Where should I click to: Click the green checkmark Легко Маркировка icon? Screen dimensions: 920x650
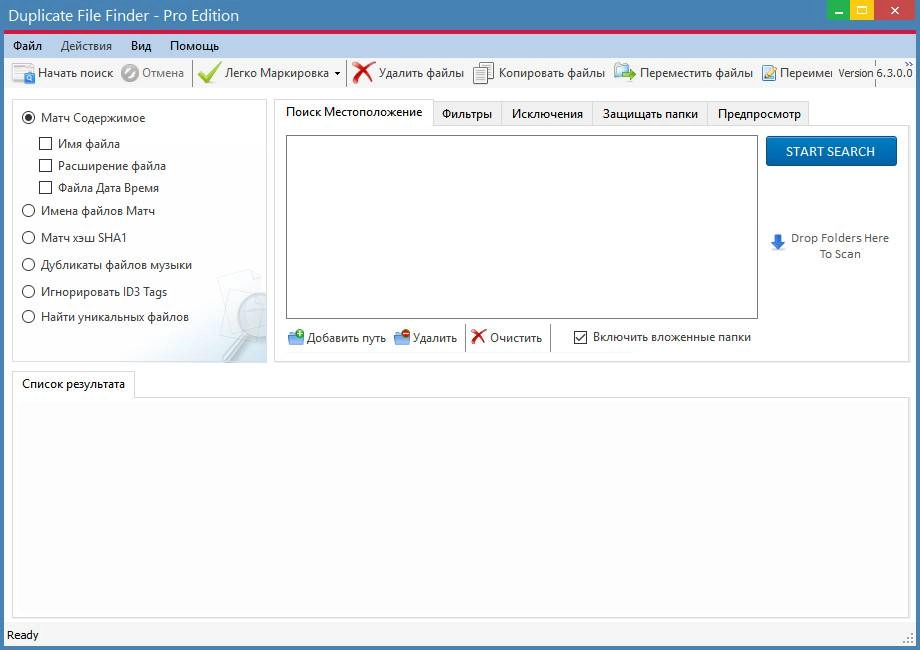pos(209,73)
